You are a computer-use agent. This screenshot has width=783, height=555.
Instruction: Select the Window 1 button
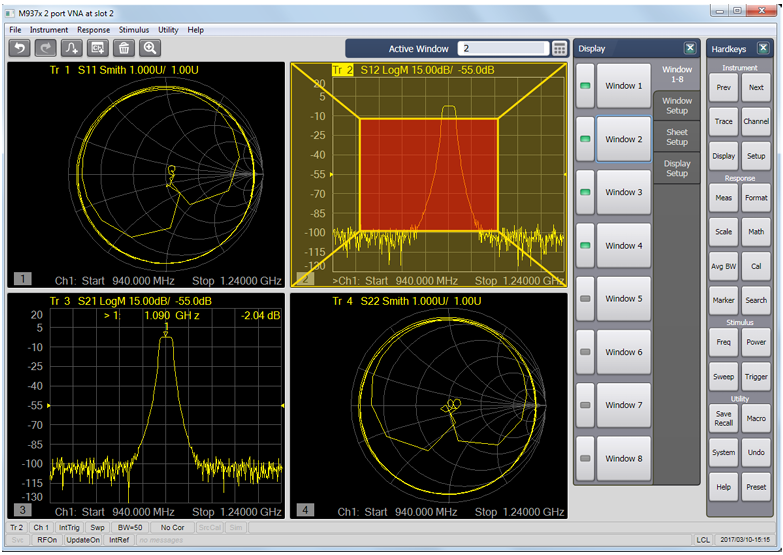(x=624, y=86)
